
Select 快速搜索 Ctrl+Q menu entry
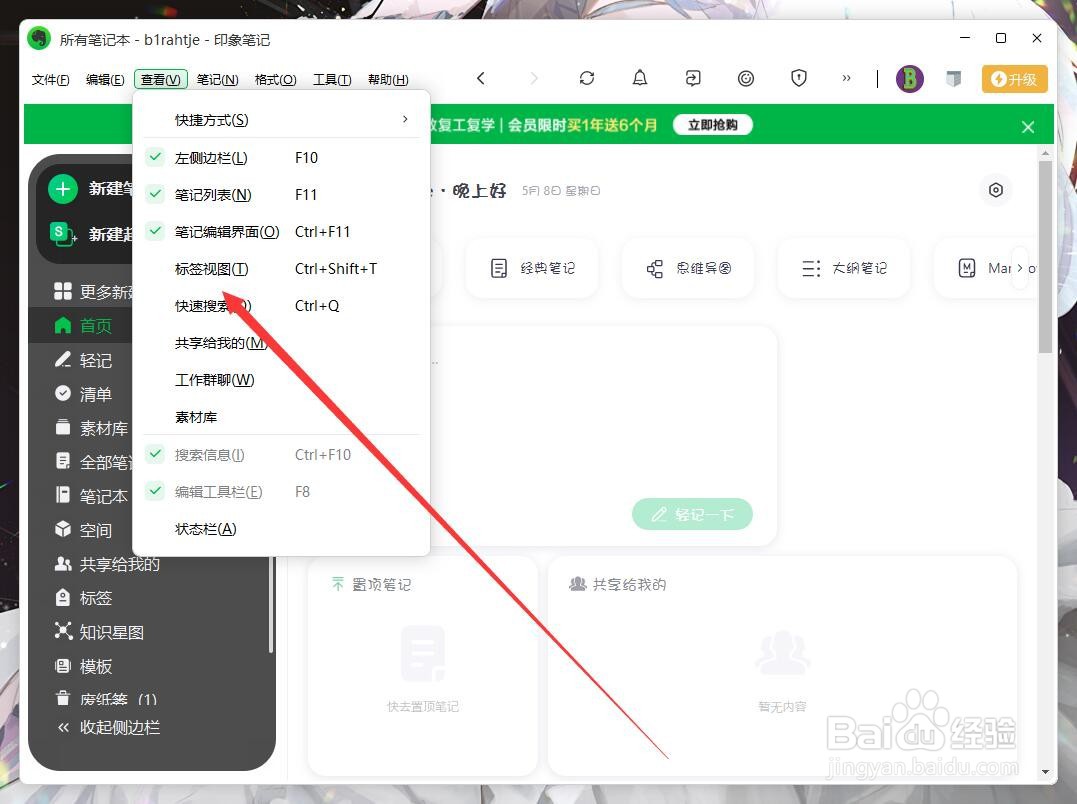(282, 306)
